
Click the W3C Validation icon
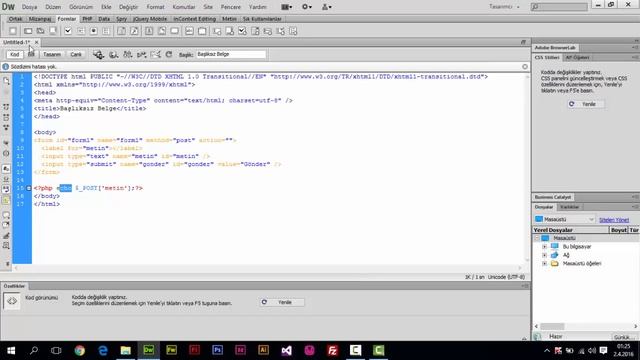tap(142, 54)
